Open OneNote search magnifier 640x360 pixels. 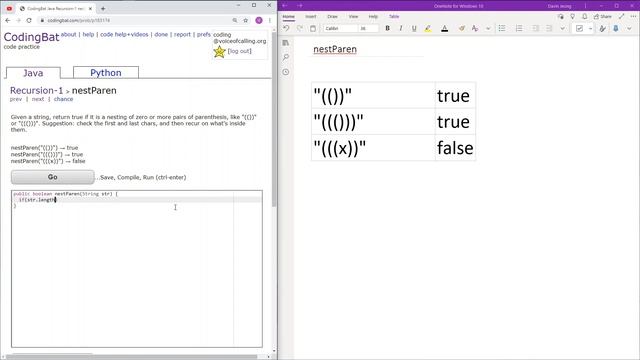[x=286, y=57]
